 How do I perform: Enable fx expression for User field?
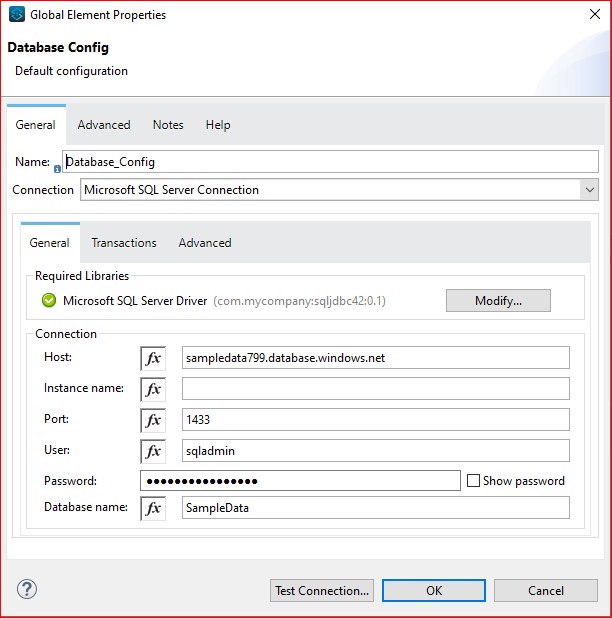(x=153, y=451)
